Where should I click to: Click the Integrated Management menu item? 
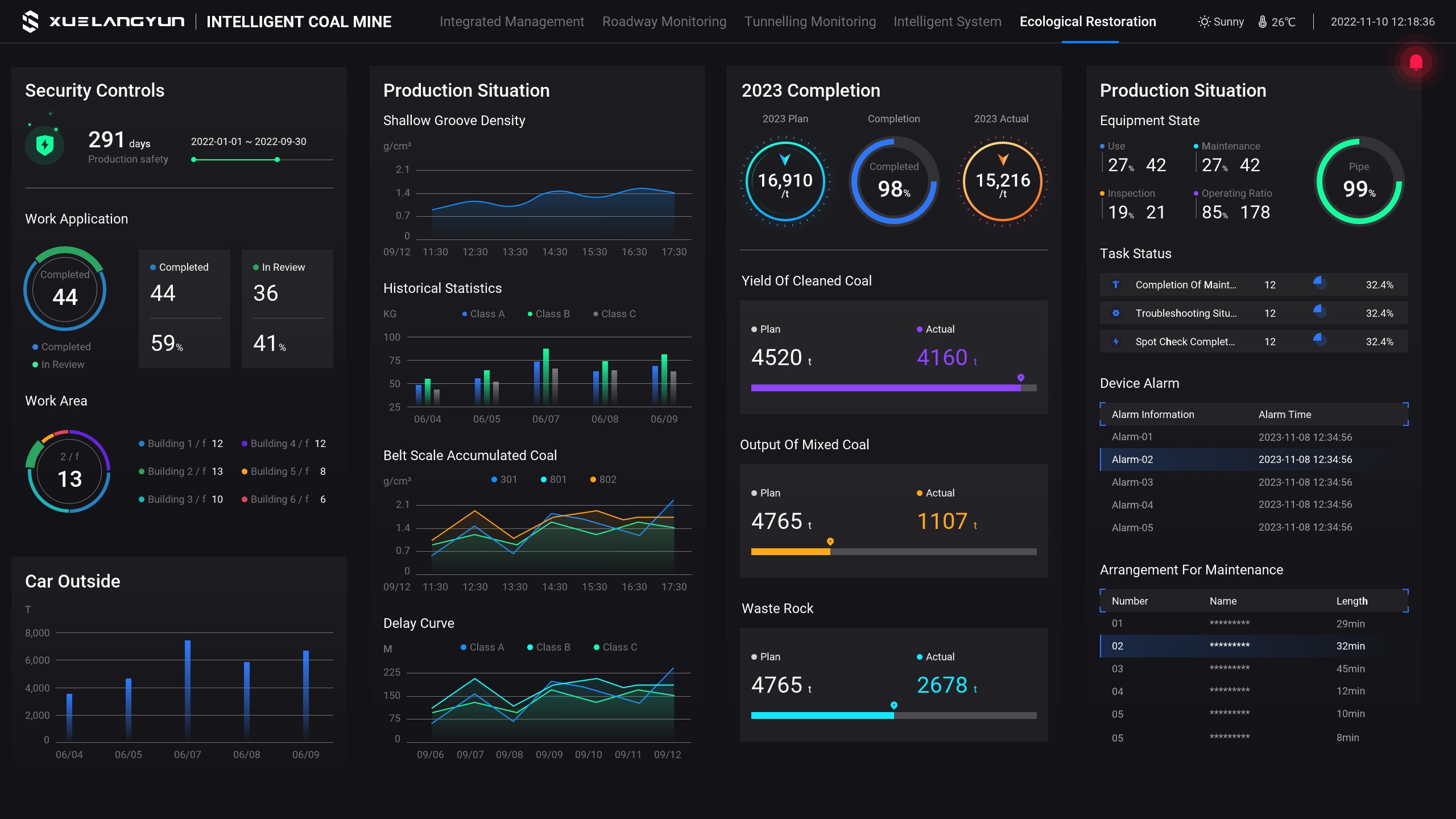click(510, 21)
